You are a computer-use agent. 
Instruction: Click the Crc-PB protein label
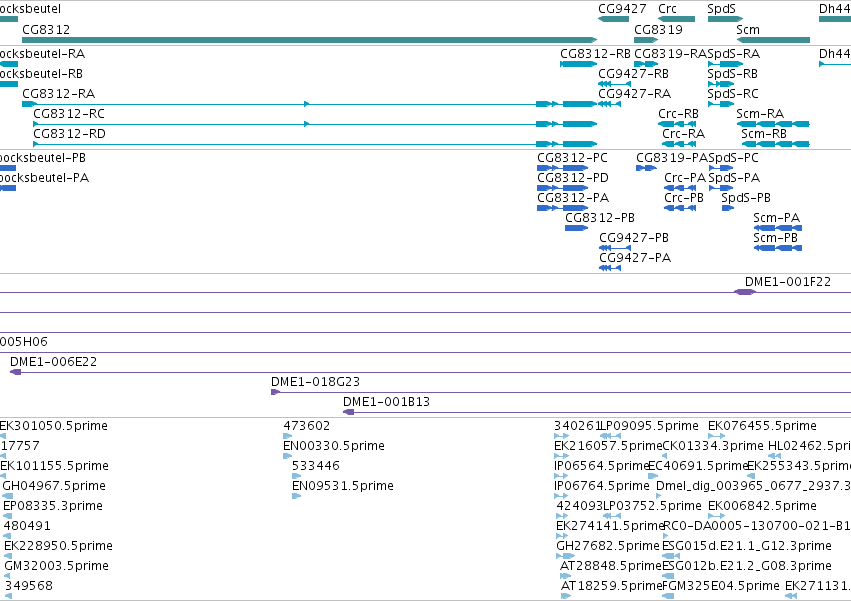pos(684,198)
